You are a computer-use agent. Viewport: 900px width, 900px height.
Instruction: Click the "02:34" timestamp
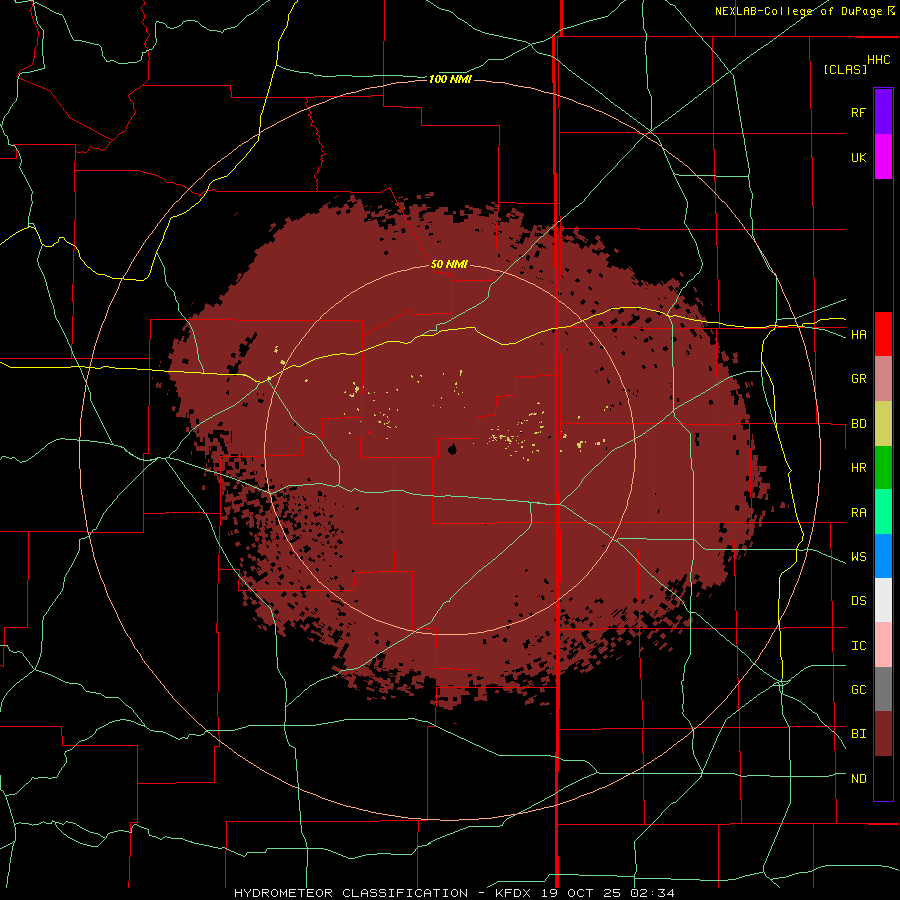click(x=652, y=893)
